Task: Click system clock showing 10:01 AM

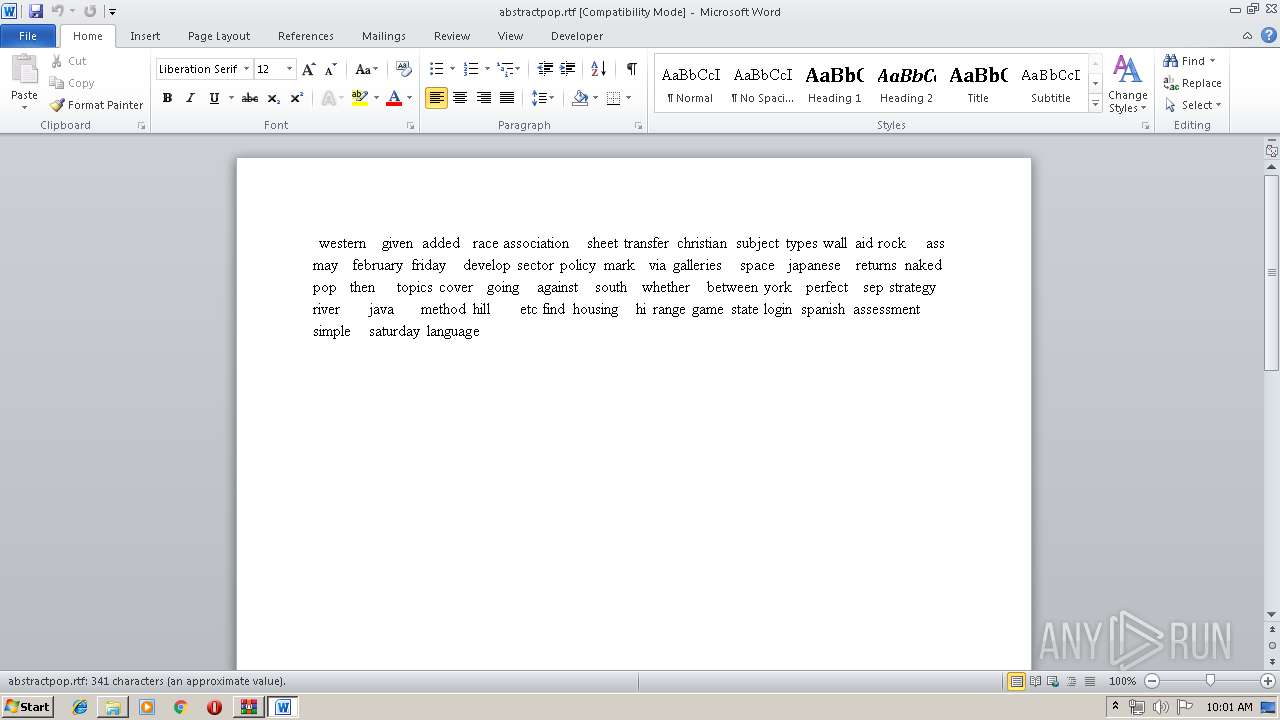Action: point(1229,707)
